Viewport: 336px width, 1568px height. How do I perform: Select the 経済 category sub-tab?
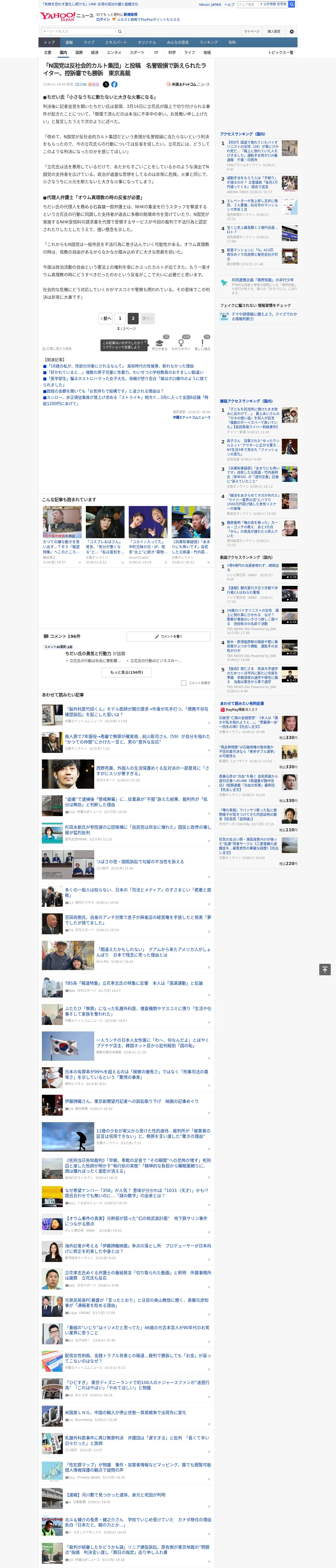(x=94, y=52)
